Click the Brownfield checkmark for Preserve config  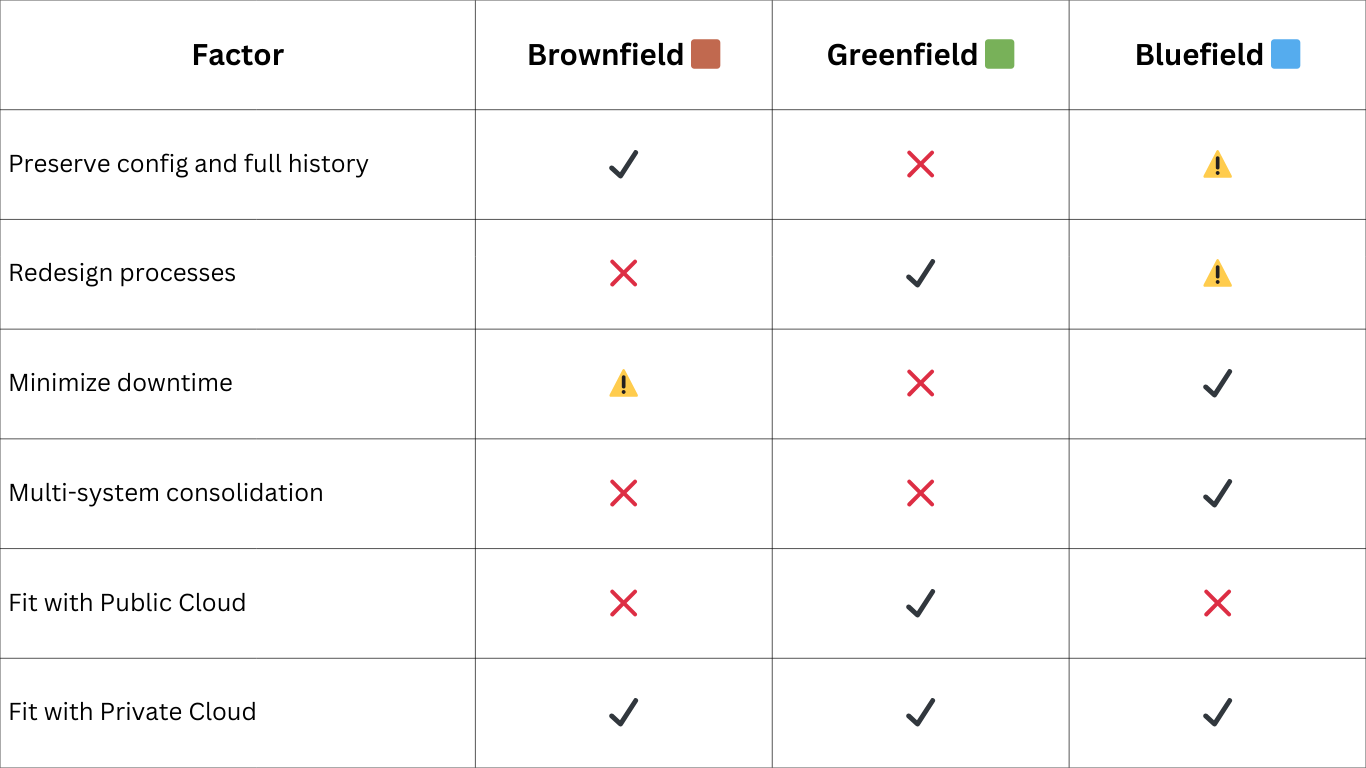[623, 164]
